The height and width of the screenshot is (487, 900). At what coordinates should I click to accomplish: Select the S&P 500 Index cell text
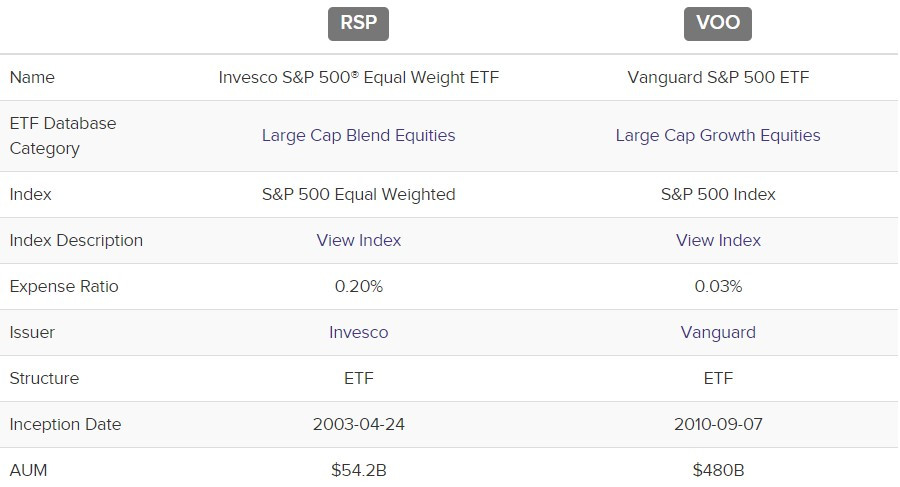click(x=717, y=194)
